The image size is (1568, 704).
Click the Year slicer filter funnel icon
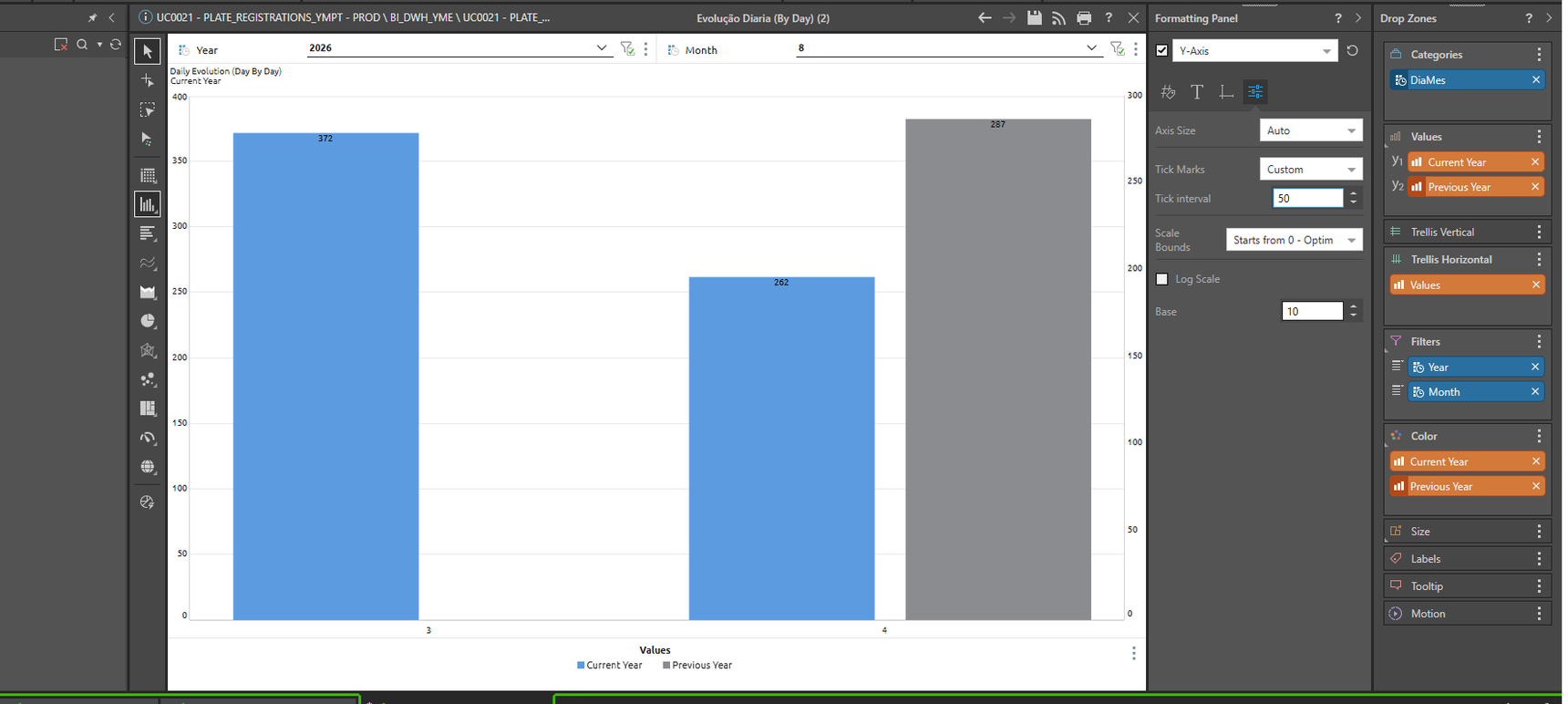(627, 48)
